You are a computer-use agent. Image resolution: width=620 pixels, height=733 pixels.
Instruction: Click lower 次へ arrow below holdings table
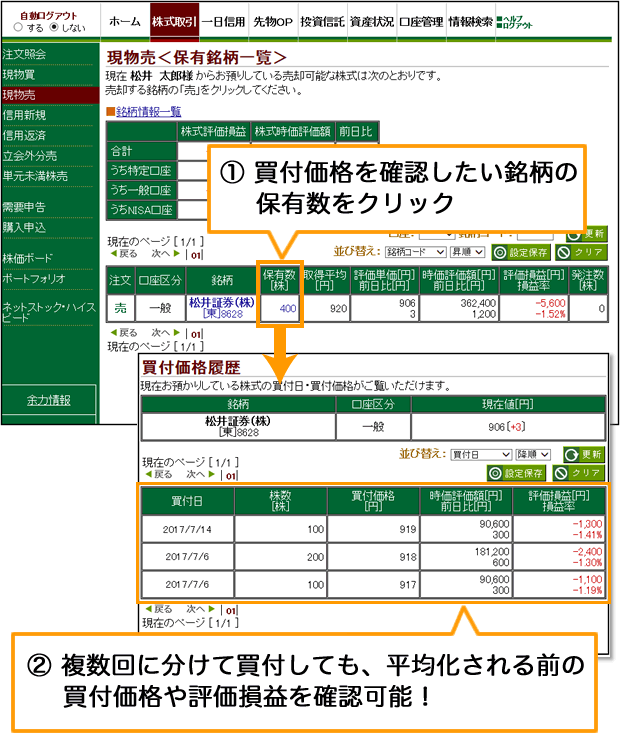click(166, 333)
